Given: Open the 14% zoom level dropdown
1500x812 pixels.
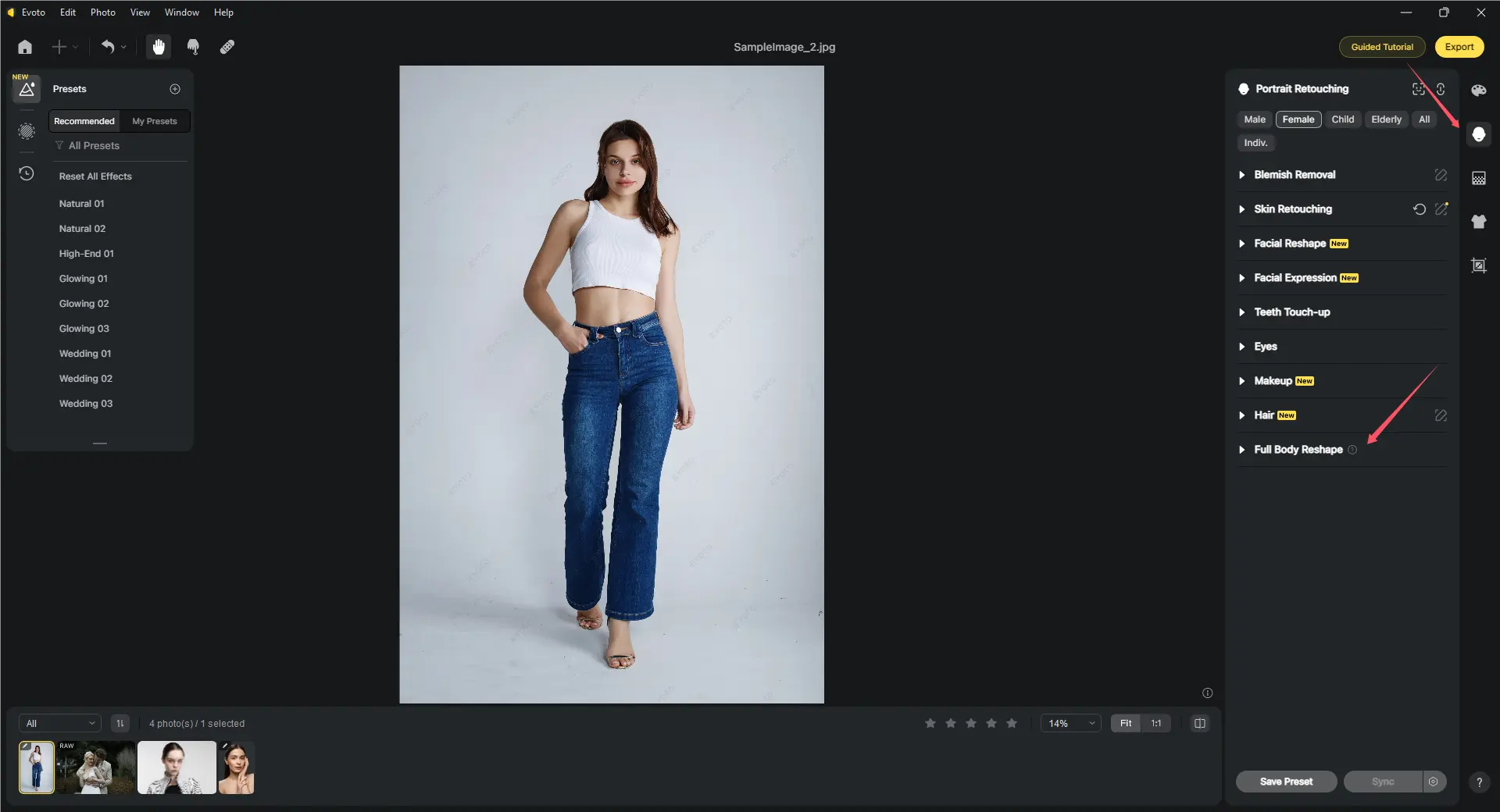Looking at the screenshot, I should pyautogui.click(x=1070, y=723).
